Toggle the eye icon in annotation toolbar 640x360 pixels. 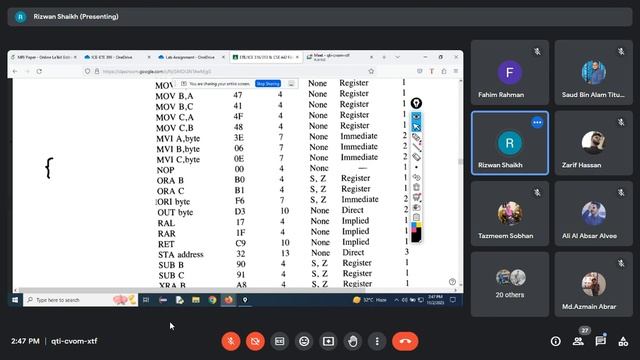click(416, 117)
